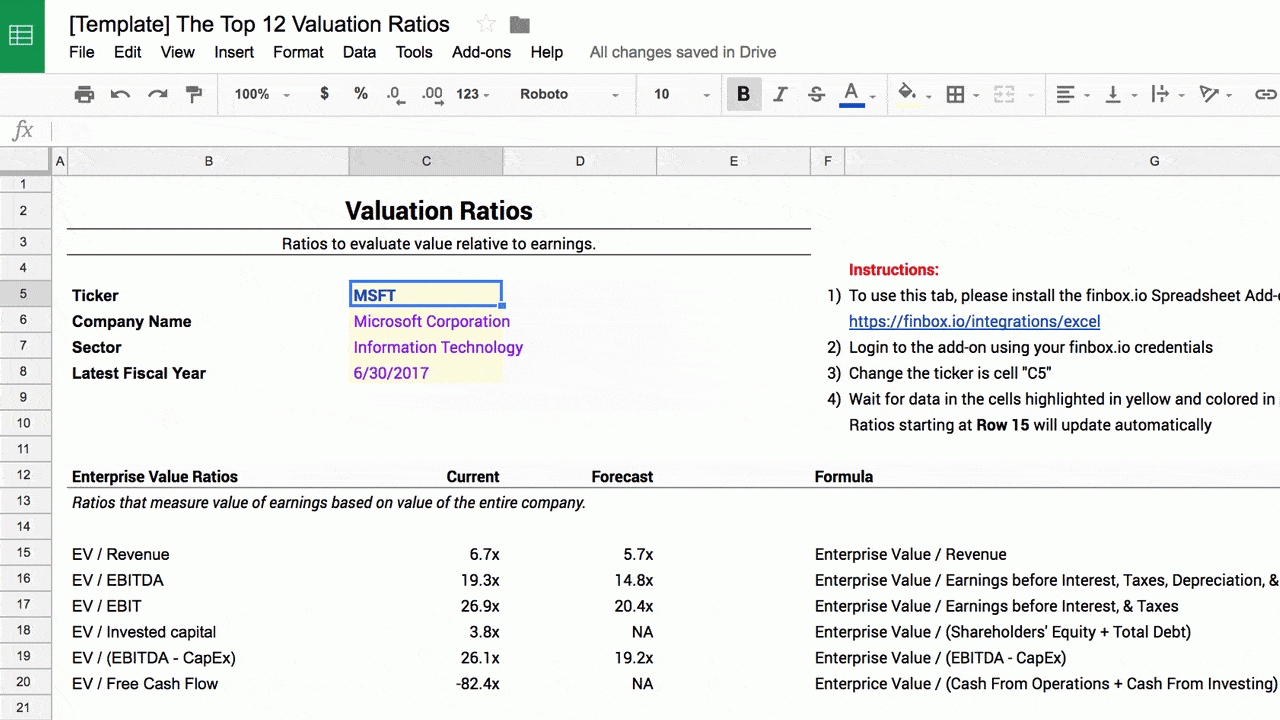1280x720 pixels.
Task: Star this spreadsheet document
Action: [x=486, y=24]
